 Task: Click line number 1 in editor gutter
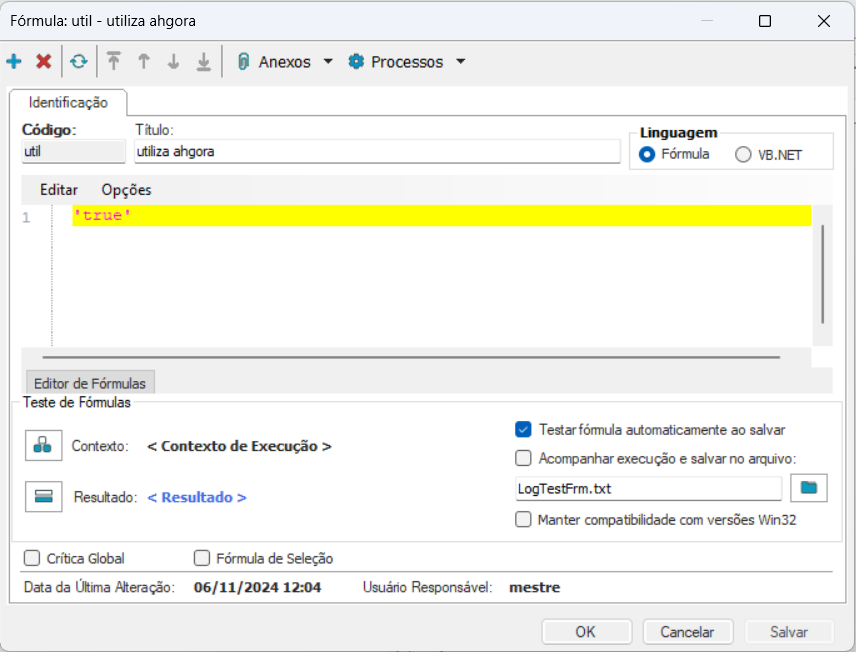(x=26, y=218)
